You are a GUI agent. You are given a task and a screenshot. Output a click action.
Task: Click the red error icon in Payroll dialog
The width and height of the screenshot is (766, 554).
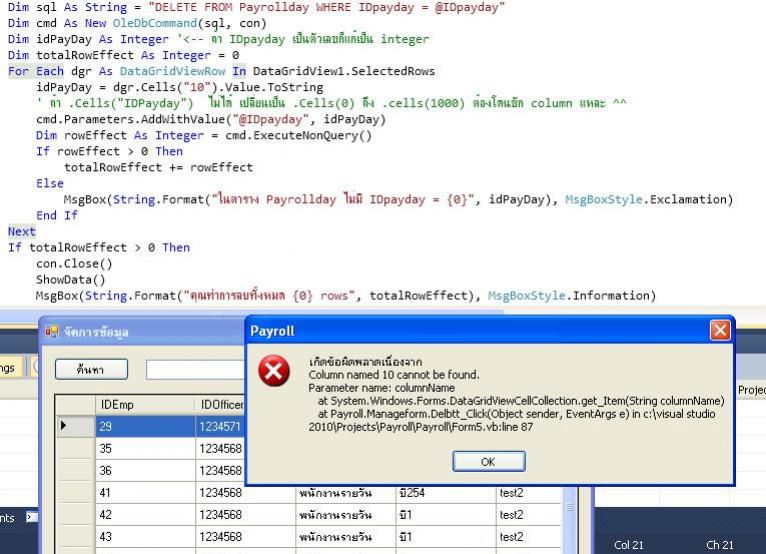pos(274,371)
